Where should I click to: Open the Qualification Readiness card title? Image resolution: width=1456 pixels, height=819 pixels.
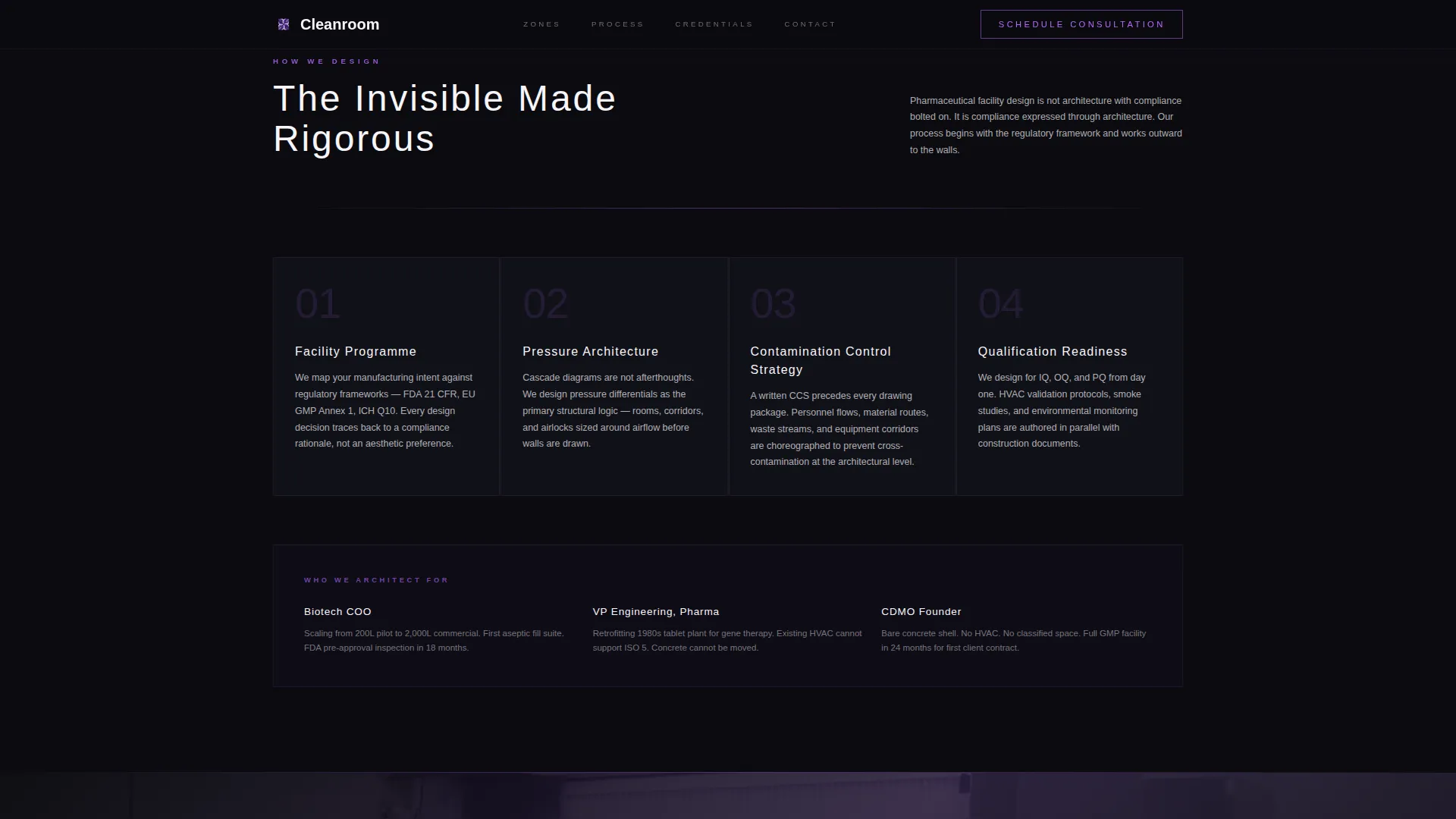1053,352
